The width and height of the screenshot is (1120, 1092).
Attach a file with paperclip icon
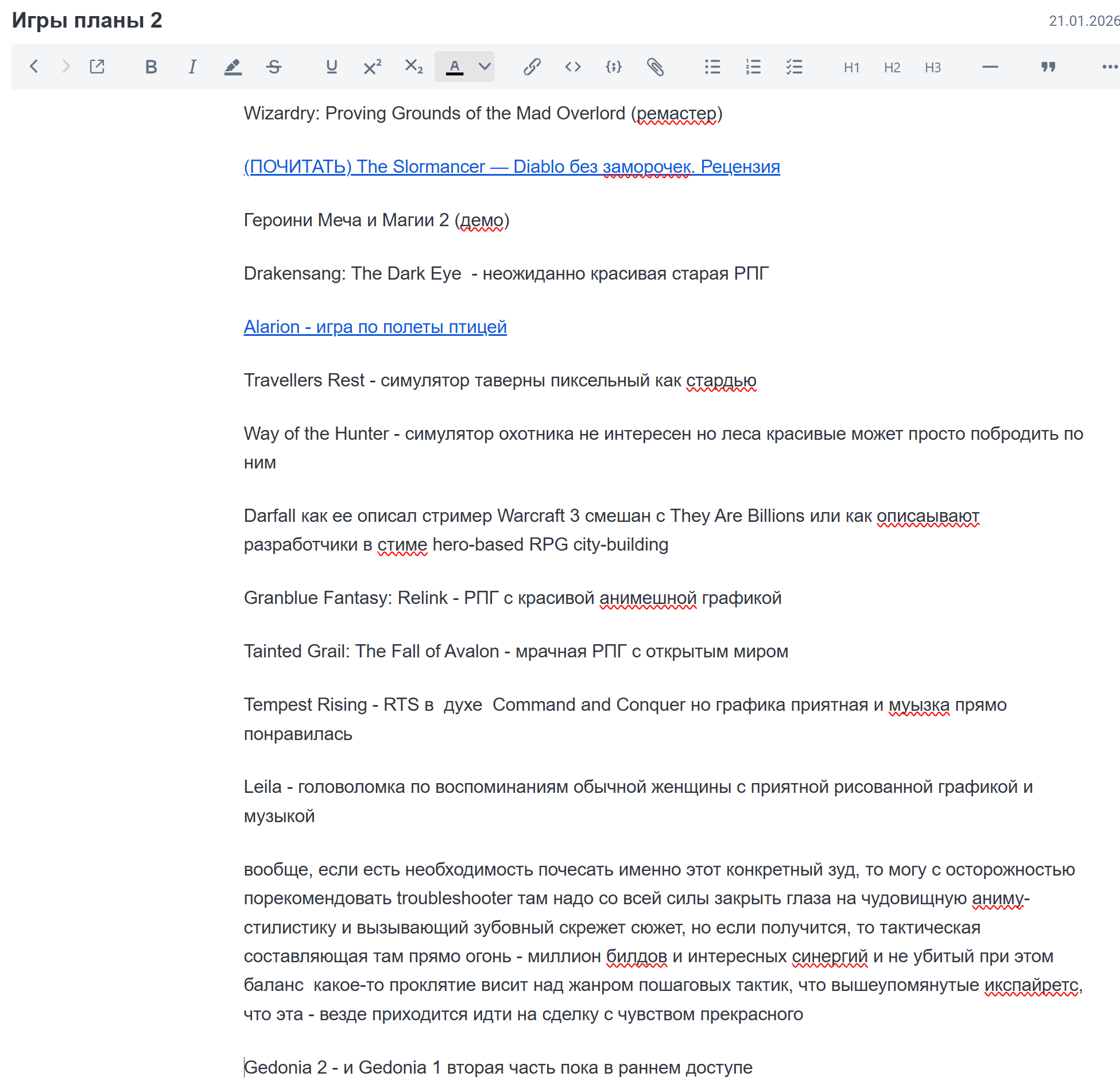[x=655, y=67]
